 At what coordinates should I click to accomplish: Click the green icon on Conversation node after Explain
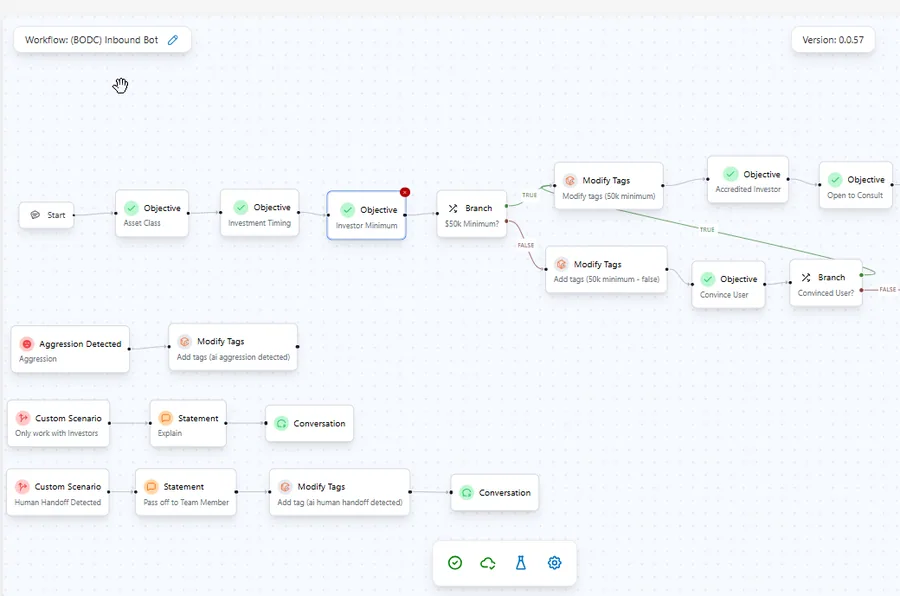[x=281, y=424]
